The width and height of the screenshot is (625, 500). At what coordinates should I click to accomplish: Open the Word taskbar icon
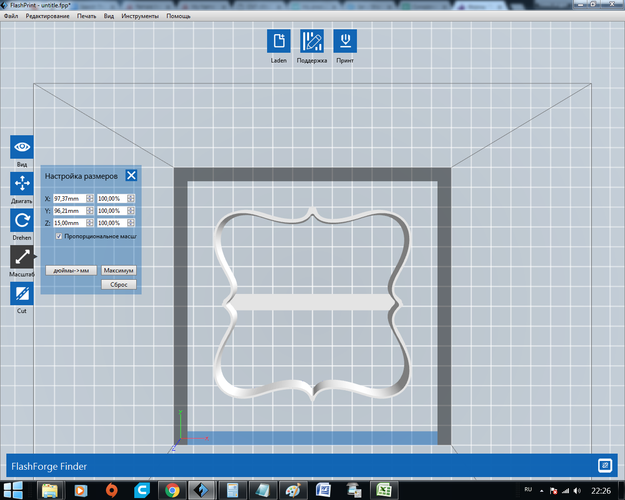point(323,490)
